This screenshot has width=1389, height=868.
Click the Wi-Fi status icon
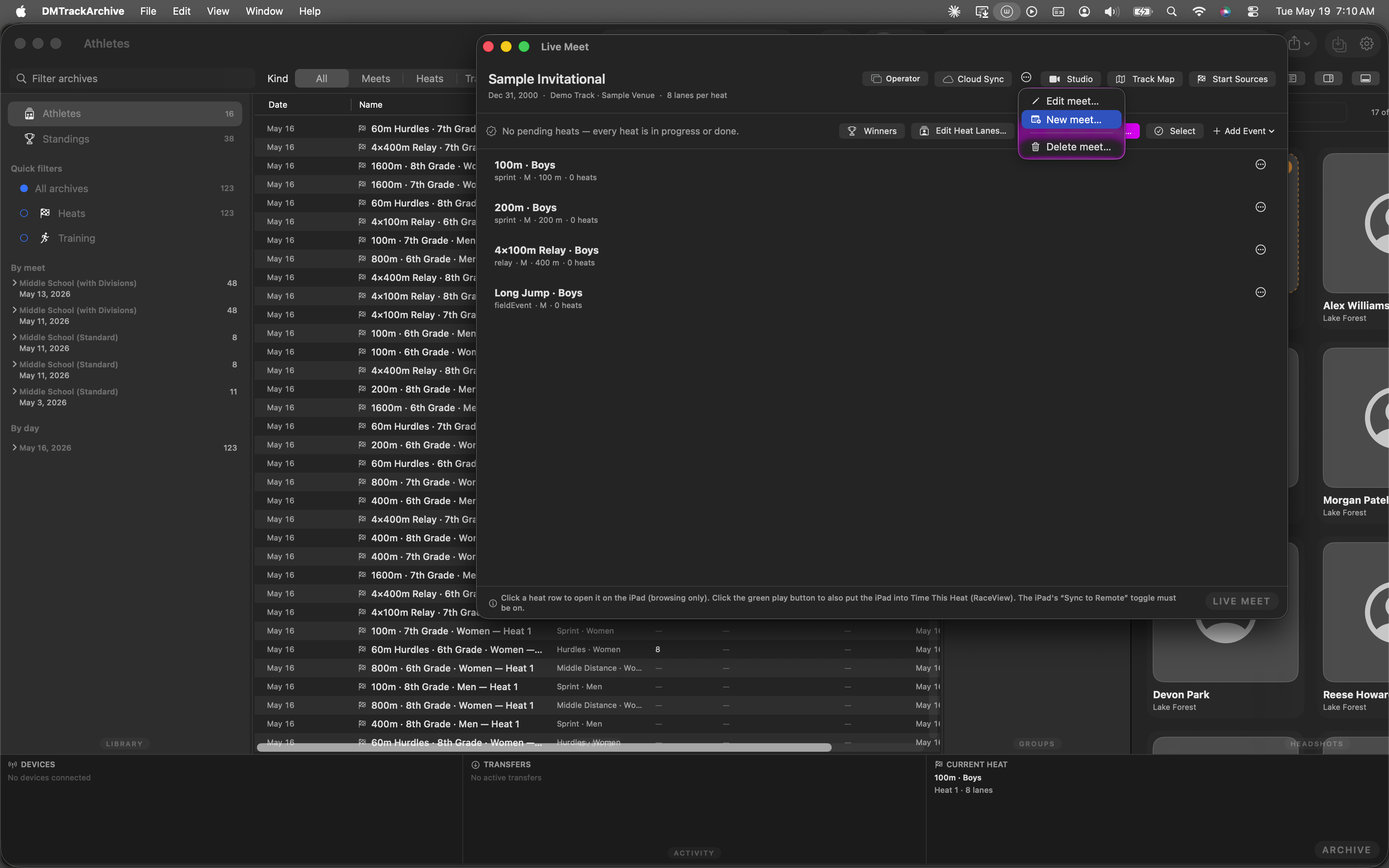[1198, 12]
